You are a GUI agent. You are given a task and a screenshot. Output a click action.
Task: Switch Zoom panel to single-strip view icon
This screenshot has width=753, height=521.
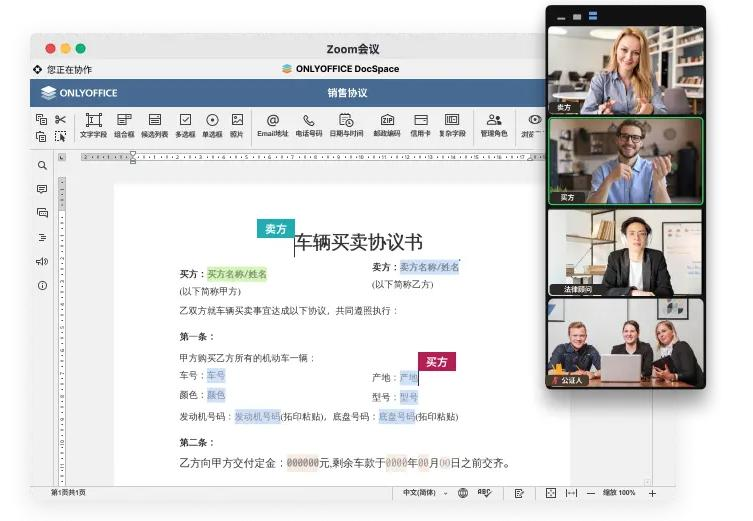577,17
